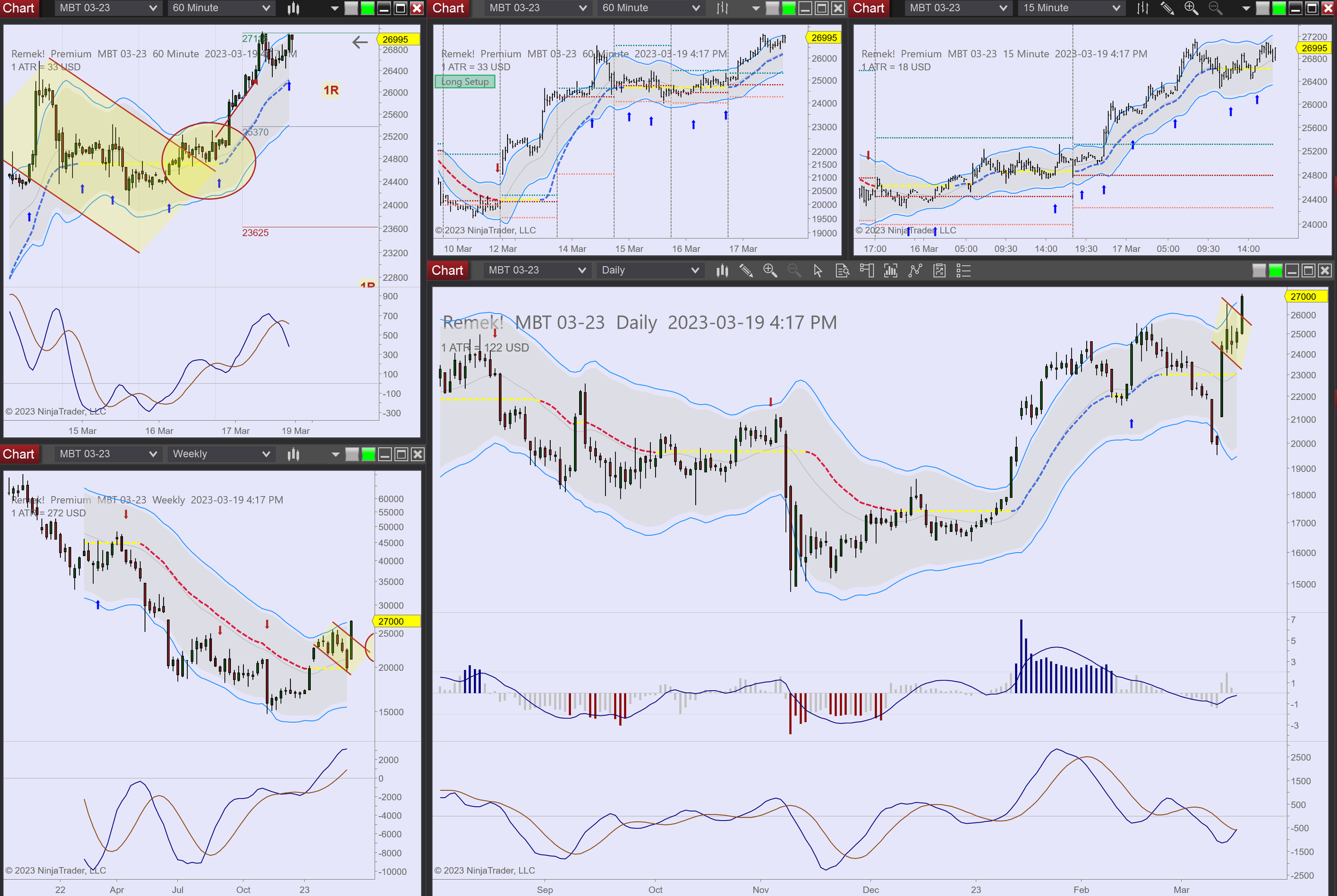This screenshot has width=1337, height=896.
Task: Toggle green instrument link on Weekly chart
Action: pyautogui.click(x=368, y=454)
